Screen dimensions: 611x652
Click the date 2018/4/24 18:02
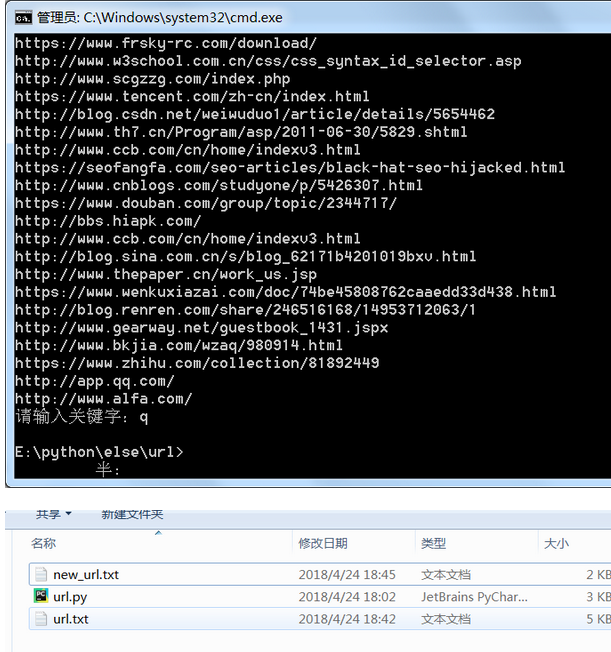click(x=347, y=597)
